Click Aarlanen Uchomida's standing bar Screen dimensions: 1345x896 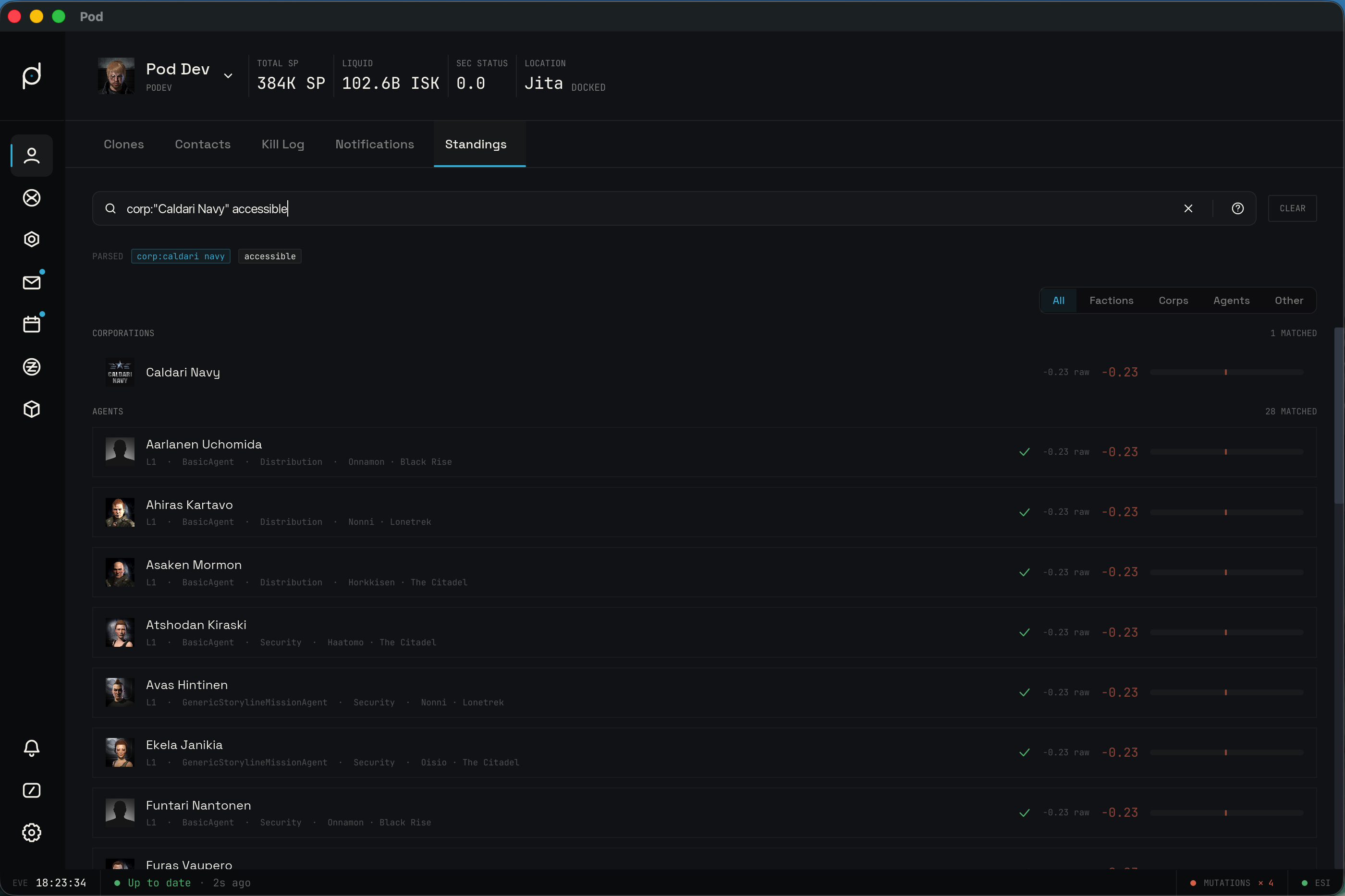point(1227,452)
